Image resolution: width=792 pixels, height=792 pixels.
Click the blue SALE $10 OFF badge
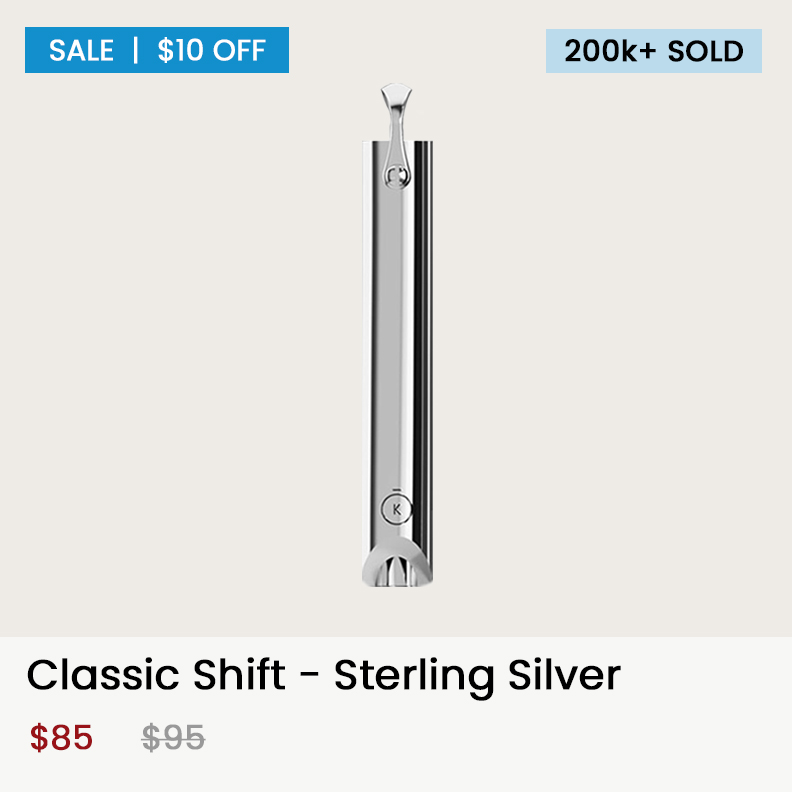pyautogui.click(x=157, y=50)
